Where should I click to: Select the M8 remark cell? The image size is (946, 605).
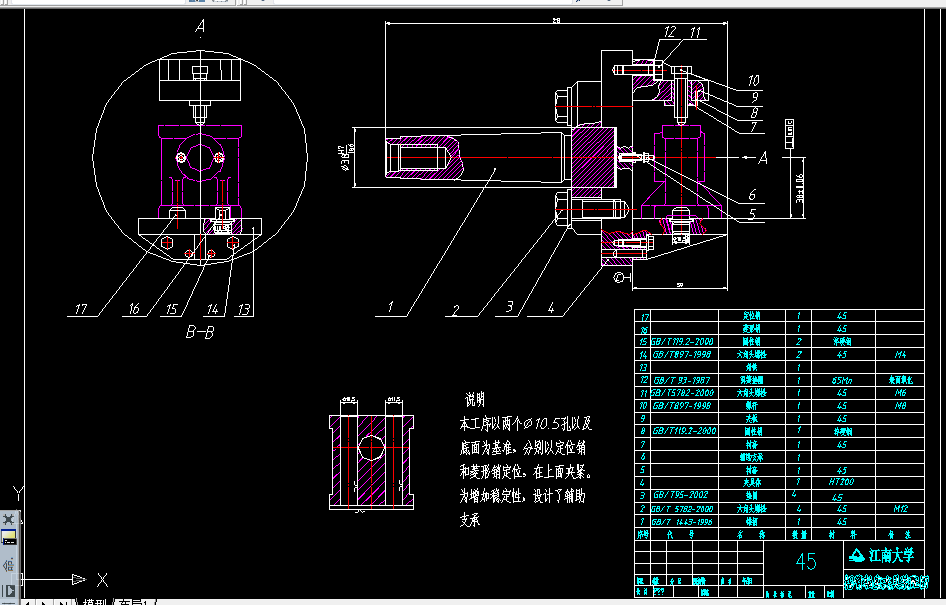900,406
